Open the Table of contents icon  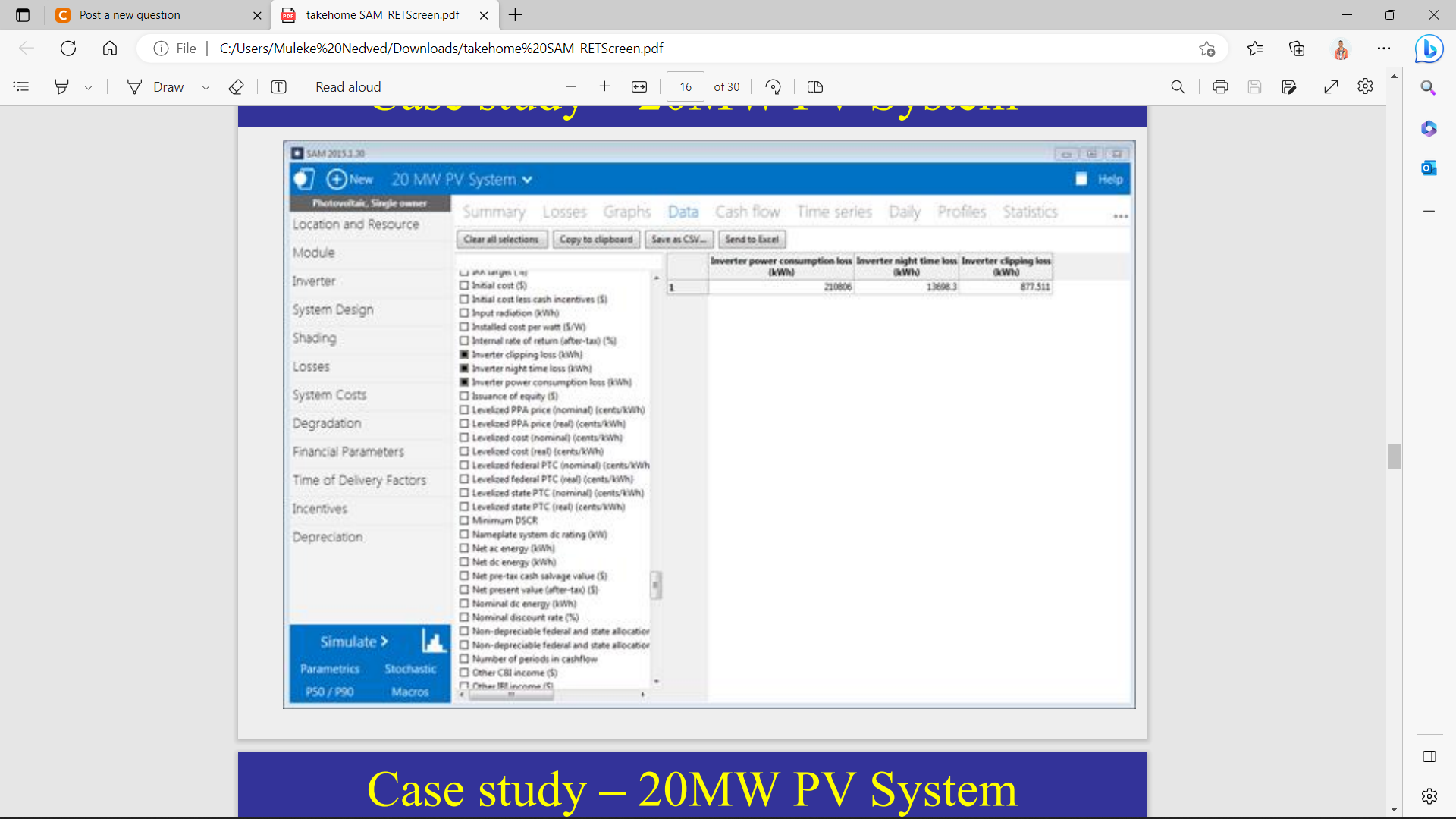click(21, 87)
